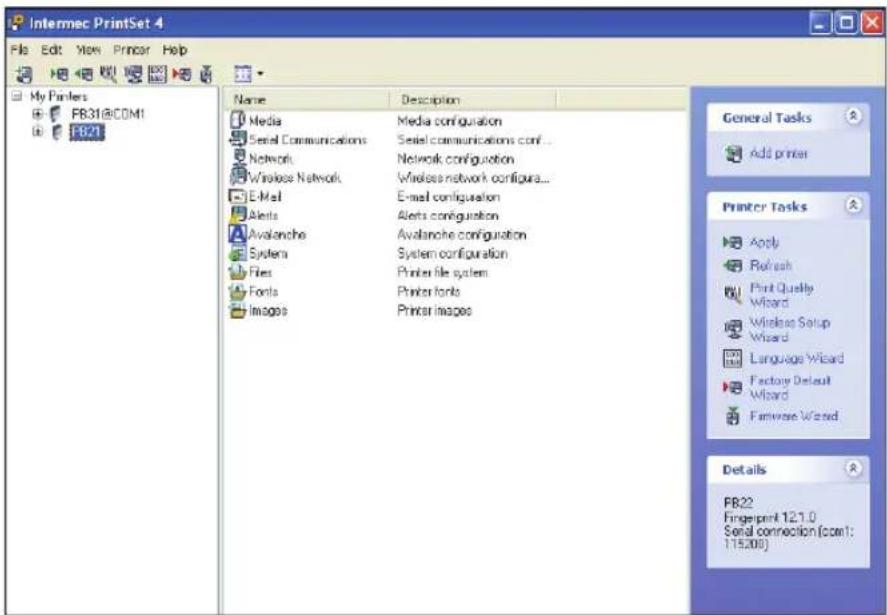Screen dimensions: 887x615
Task: Click the "E-mail configuration" description text
Action: click(449, 197)
